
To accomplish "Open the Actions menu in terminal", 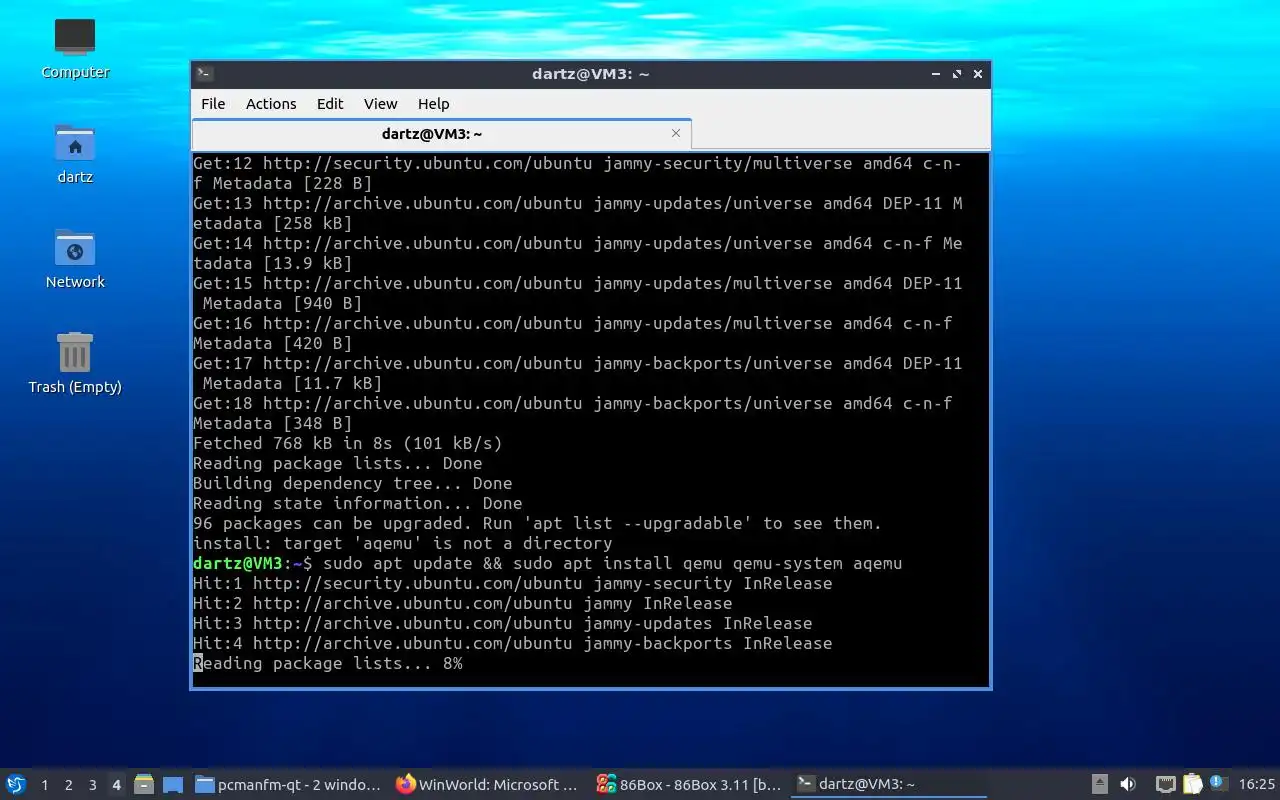I will [271, 104].
